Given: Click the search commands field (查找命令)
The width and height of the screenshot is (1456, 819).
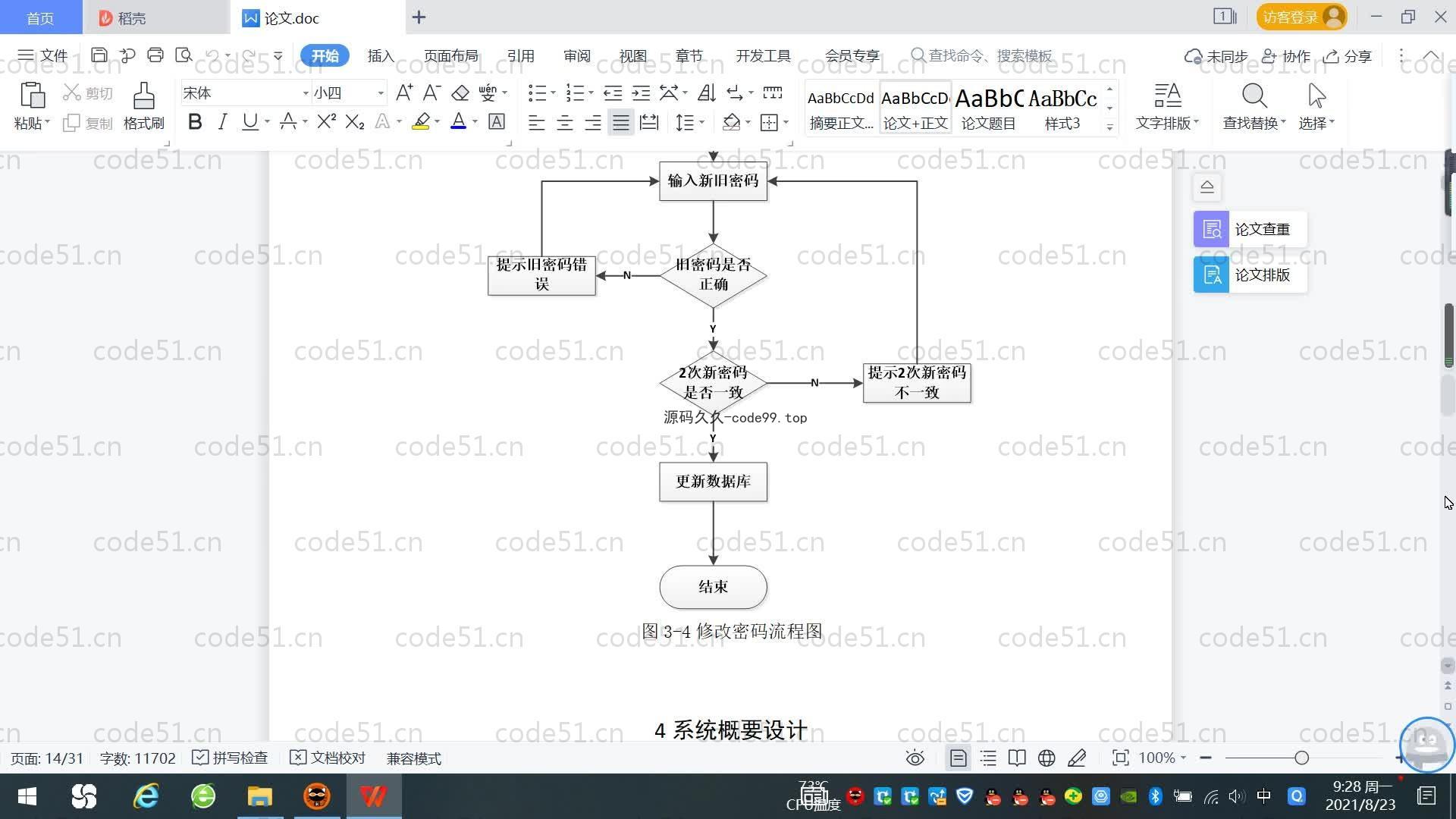Looking at the screenshot, I should point(982,55).
